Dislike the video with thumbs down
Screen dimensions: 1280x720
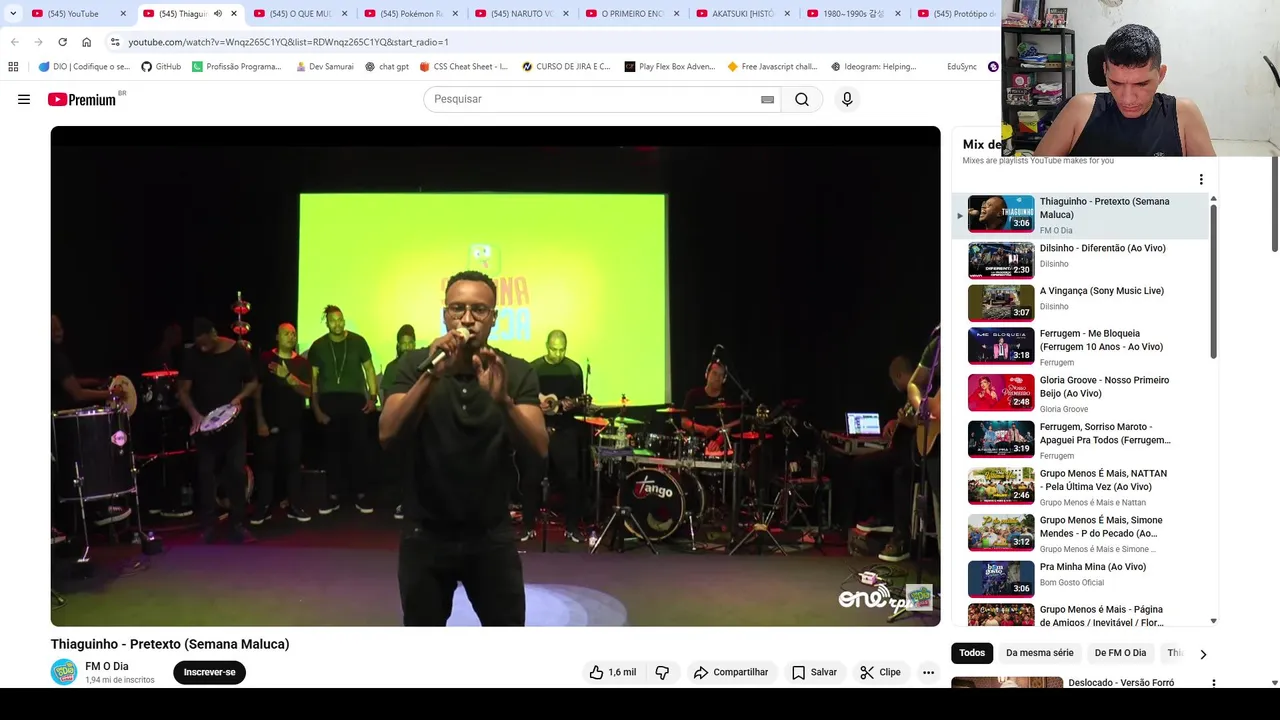[662, 672]
